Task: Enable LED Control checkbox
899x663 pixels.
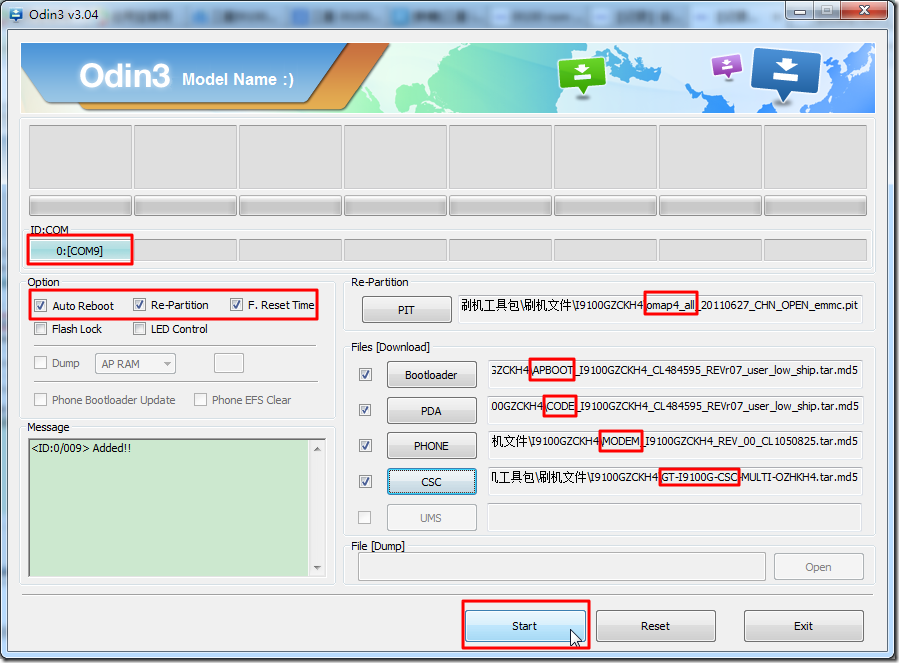Action: 139,329
